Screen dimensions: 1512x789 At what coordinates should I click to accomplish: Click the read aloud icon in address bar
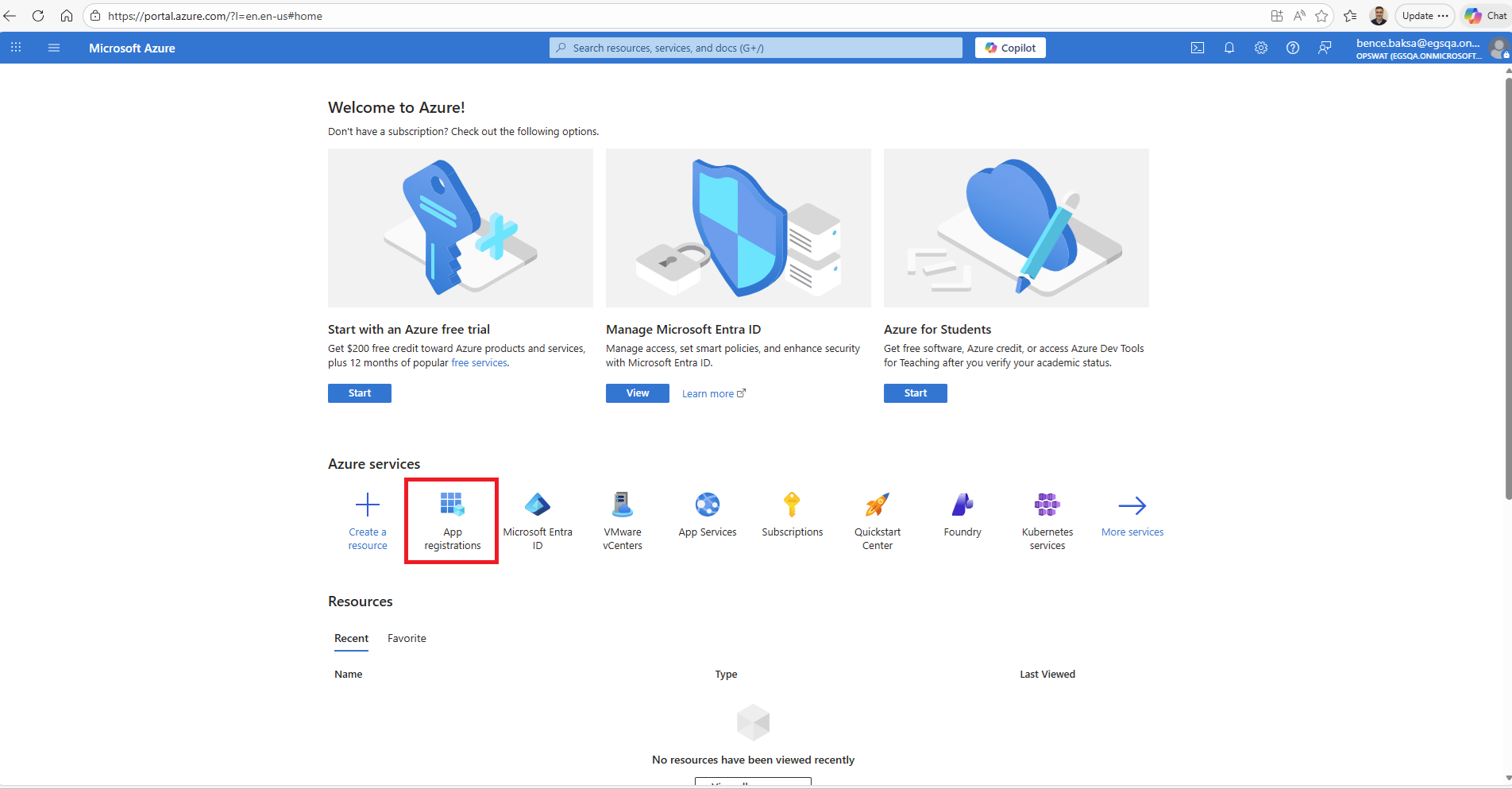(x=1299, y=16)
